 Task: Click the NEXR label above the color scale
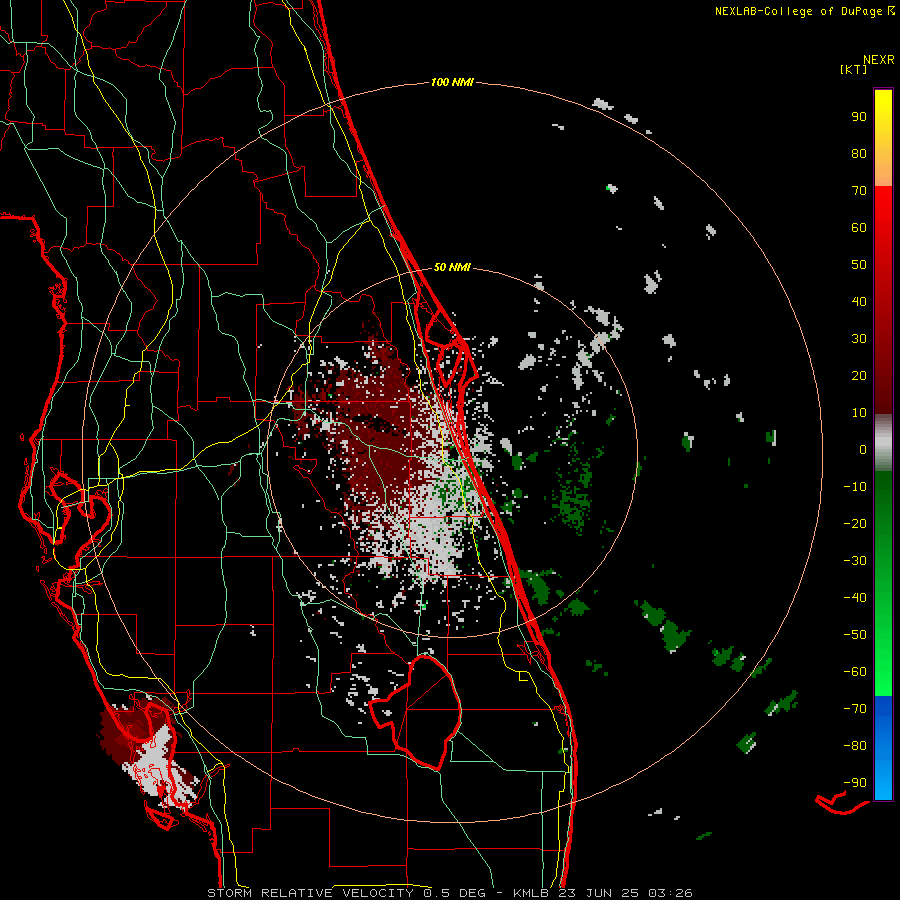pos(879,60)
